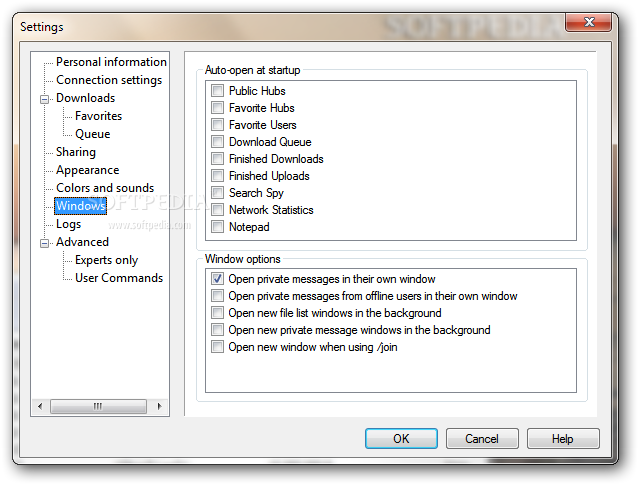Click the OK button
This screenshot has height=485, width=639.
pyautogui.click(x=401, y=439)
